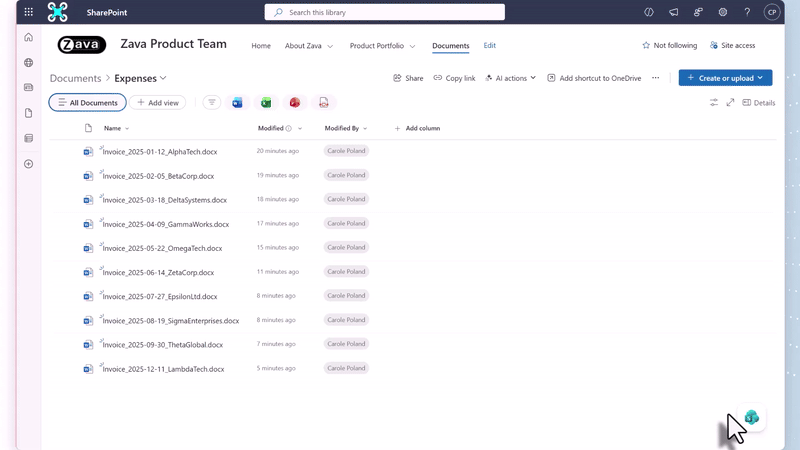Open Invoice_2025-07-27_EpsilonLtd.docx
The image size is (800, 450).
click(x=160, y=296)
